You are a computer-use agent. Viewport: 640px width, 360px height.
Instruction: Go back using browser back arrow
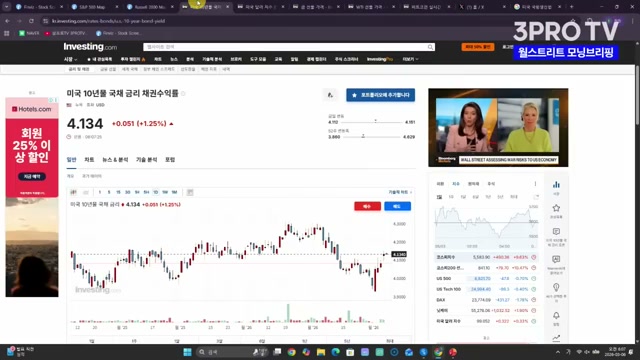(8, 21)
